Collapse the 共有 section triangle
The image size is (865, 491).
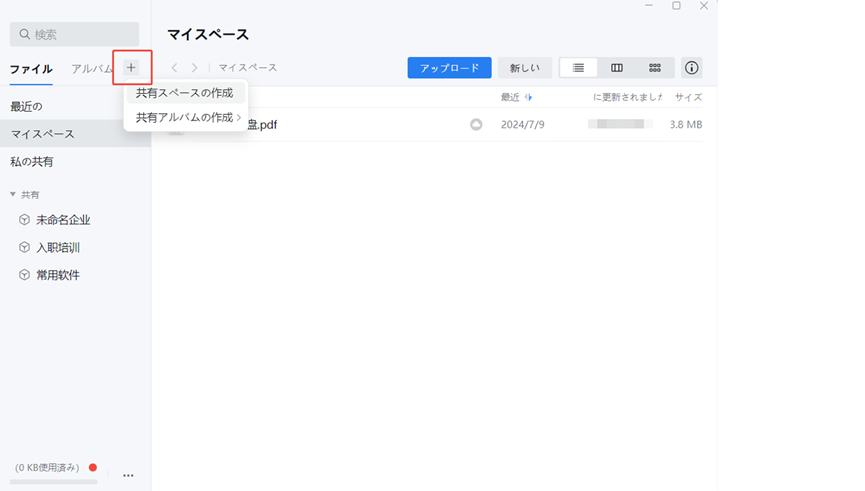[13, 194]
